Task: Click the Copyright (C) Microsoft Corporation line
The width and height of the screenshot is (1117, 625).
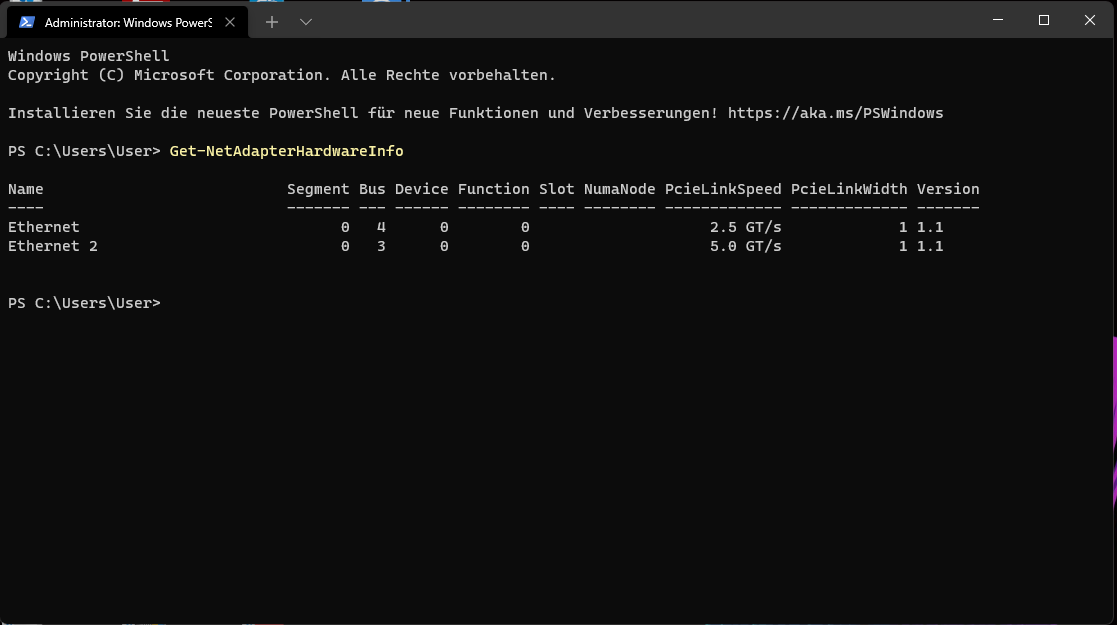Action: 281,75
